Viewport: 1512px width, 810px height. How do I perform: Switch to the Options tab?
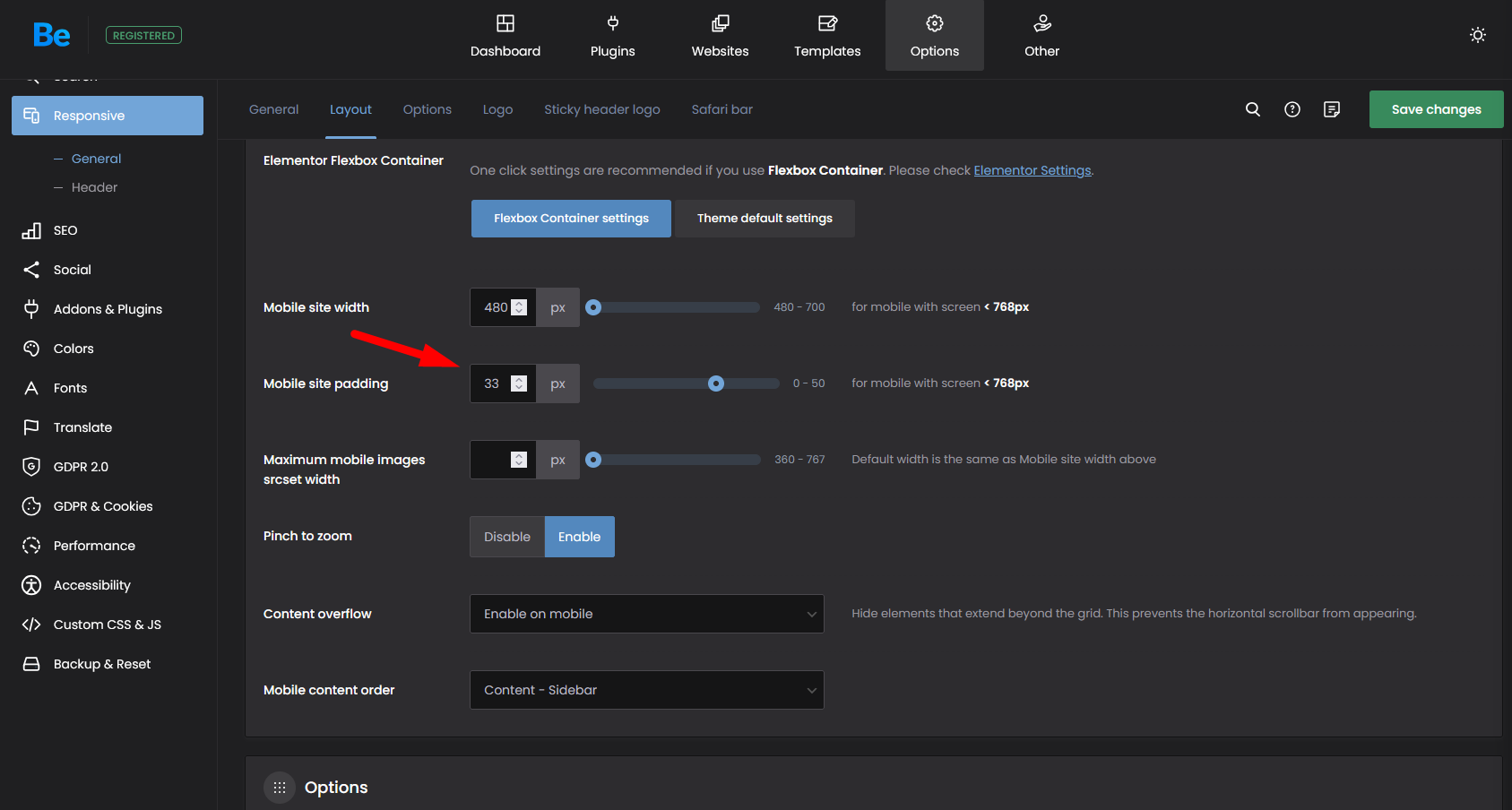point(428,109)
